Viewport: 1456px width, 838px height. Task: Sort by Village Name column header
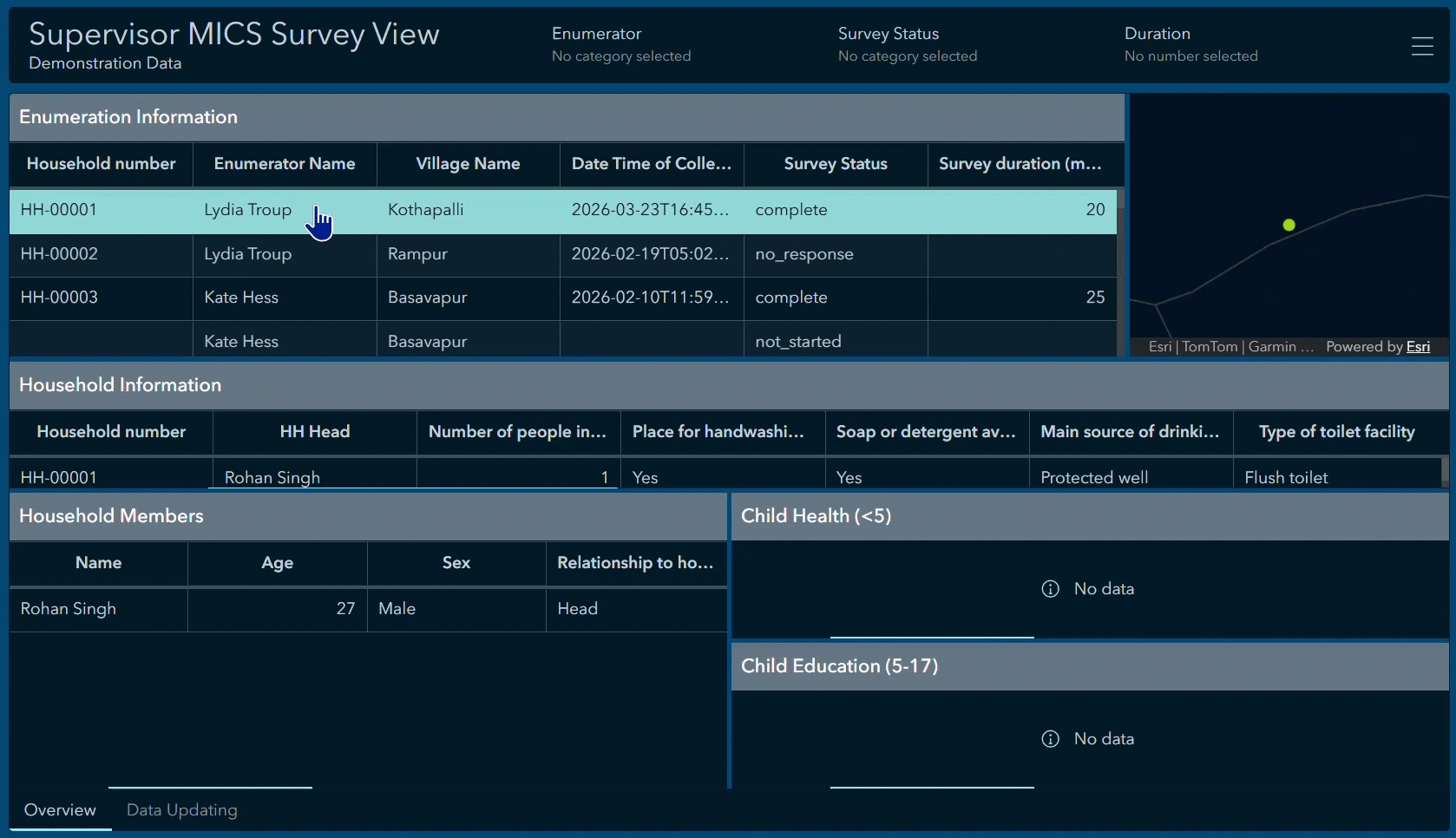(468, 164)
